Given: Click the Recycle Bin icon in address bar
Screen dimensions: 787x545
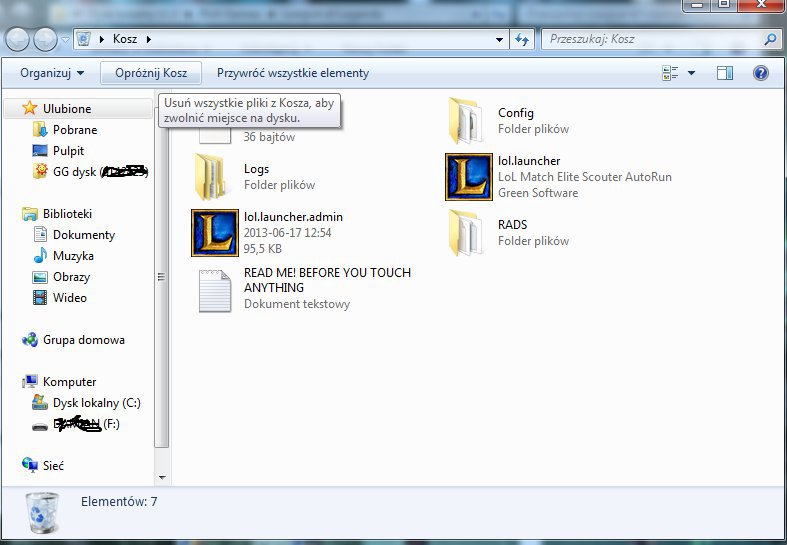Looking at the screenshot, I should tap(84, 39).
